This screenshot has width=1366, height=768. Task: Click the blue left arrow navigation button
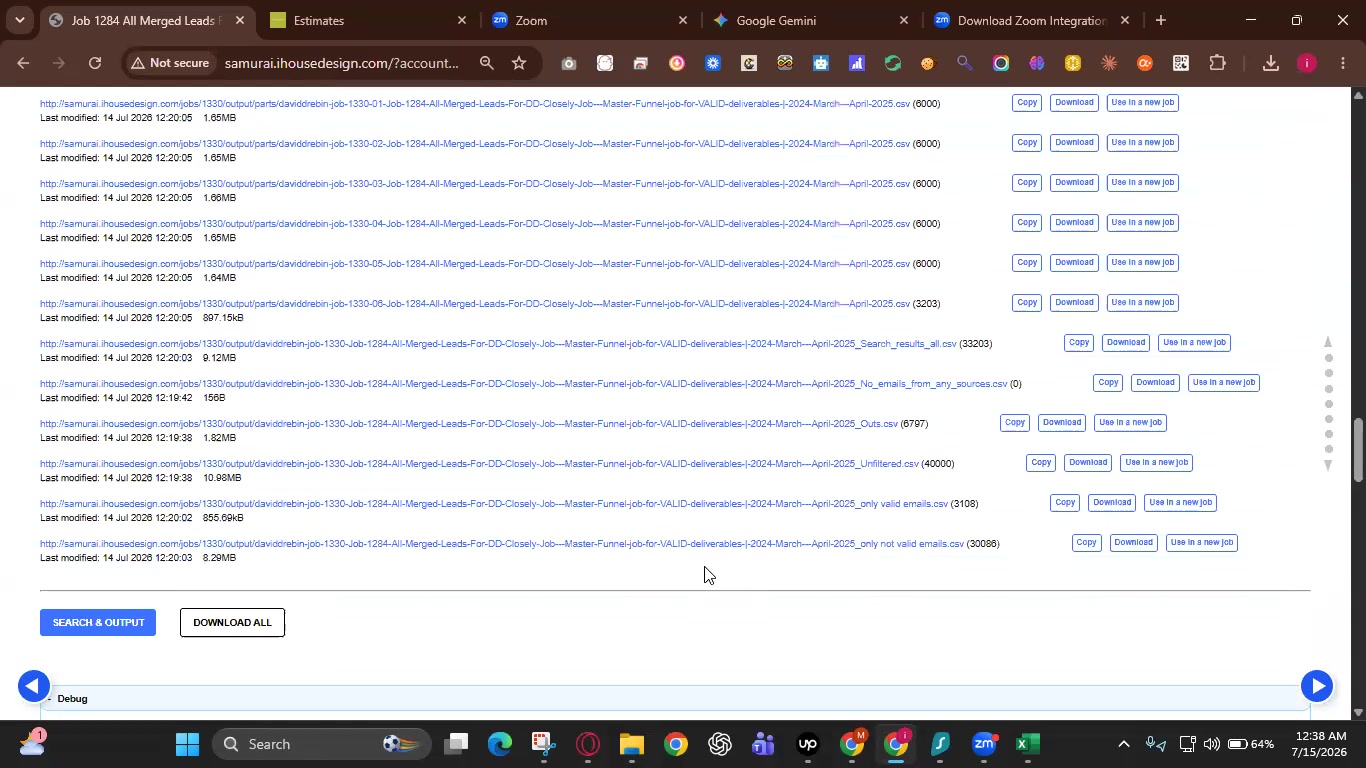coord(32,686)
